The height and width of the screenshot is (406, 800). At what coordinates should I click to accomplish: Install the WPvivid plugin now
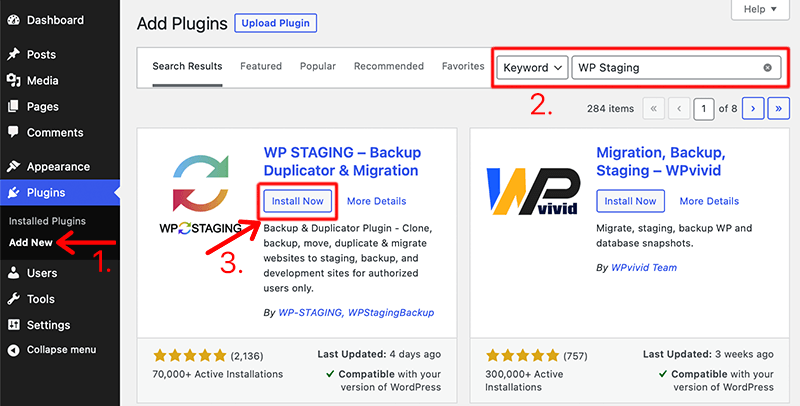[630, 201]
